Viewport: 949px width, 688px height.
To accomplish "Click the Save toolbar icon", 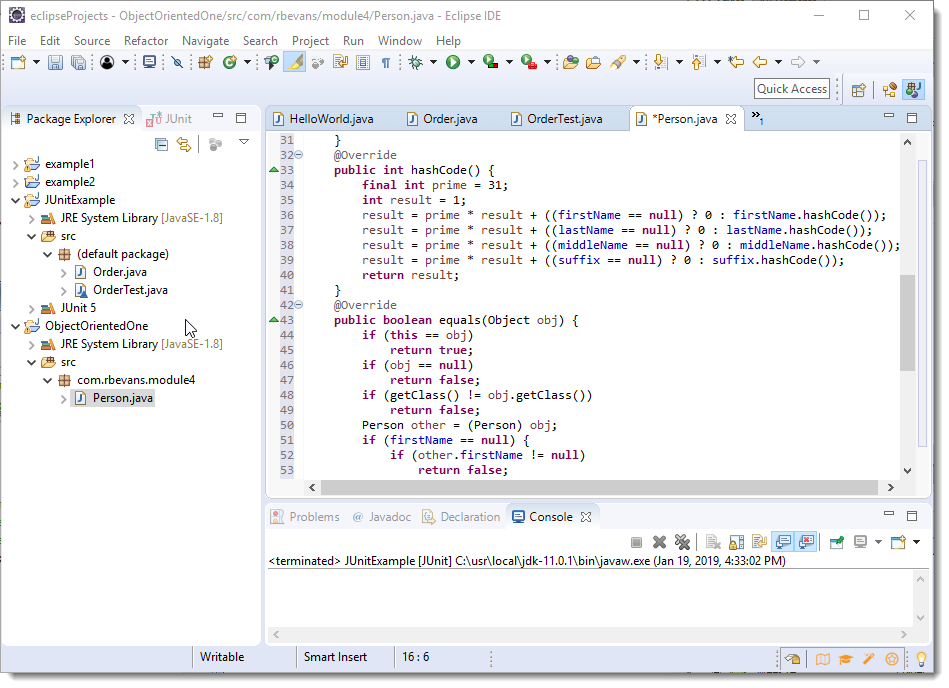I will click(55, 62).
